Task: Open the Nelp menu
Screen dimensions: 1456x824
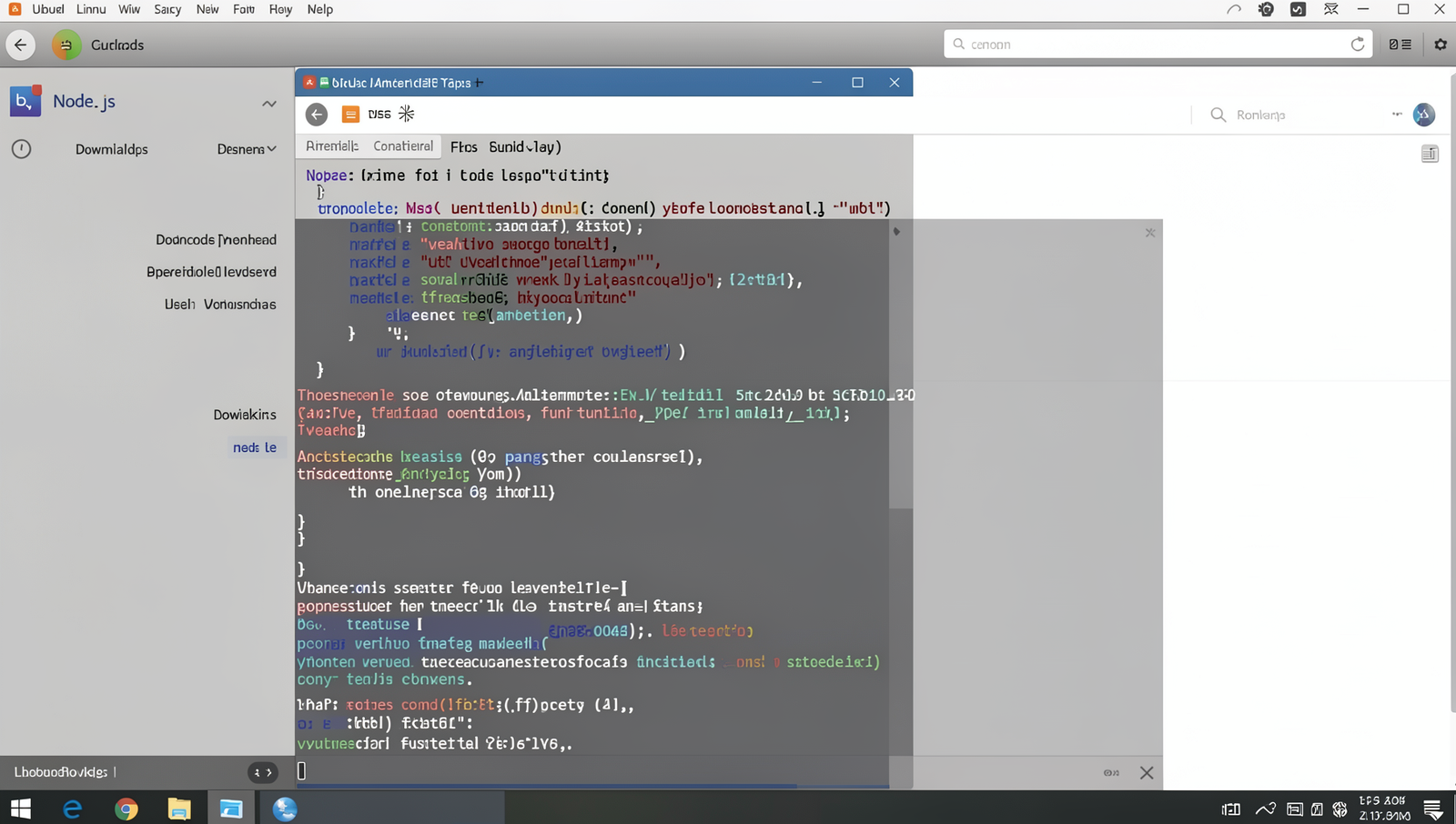Action: (x=320, y=9)
